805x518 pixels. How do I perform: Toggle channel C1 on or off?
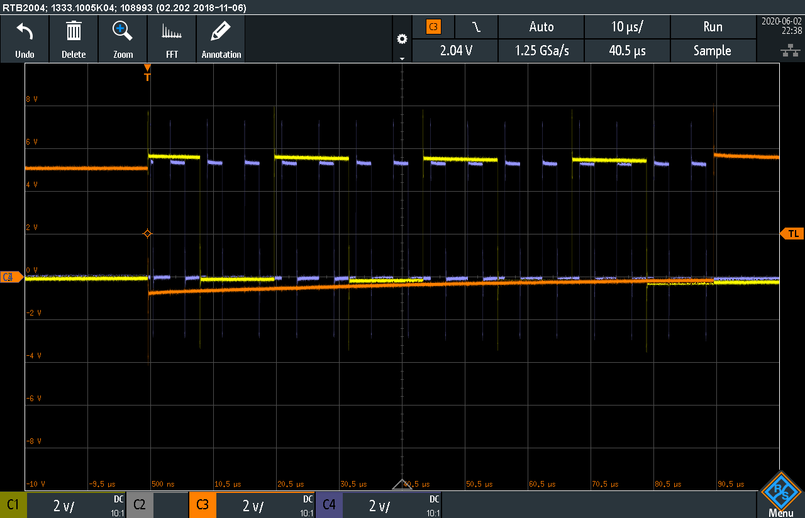pyautogui.click(x=13, y=505)
